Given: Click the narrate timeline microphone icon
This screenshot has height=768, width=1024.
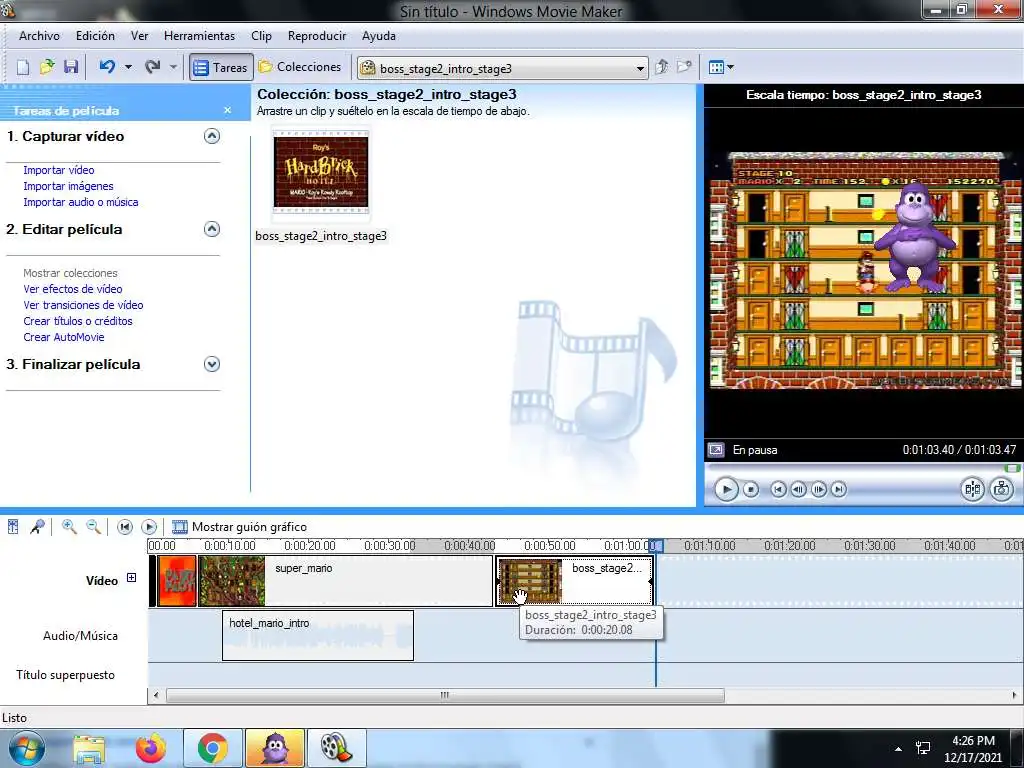Looking at the screenshot, I should (x=37, y=526).
